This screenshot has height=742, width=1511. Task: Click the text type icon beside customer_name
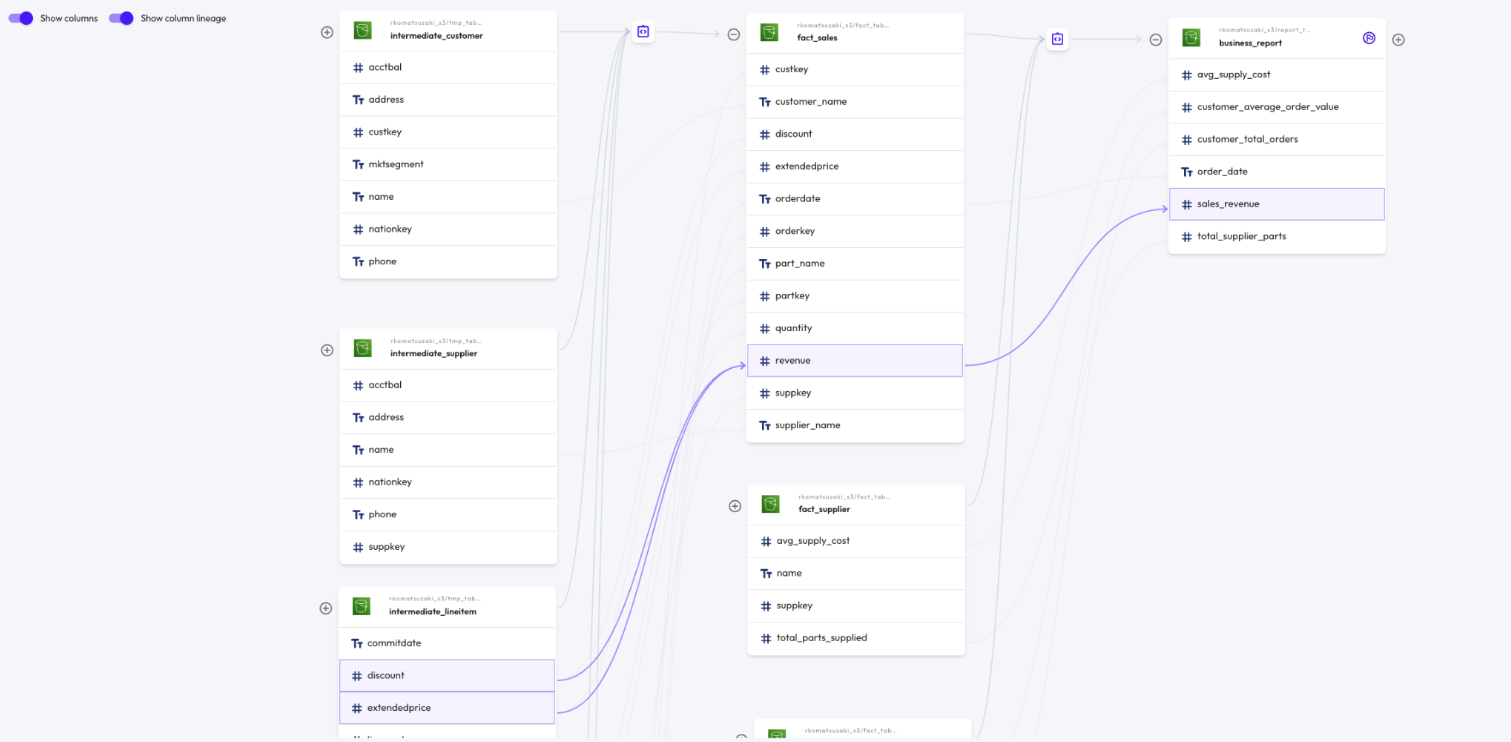click(765, 101)
